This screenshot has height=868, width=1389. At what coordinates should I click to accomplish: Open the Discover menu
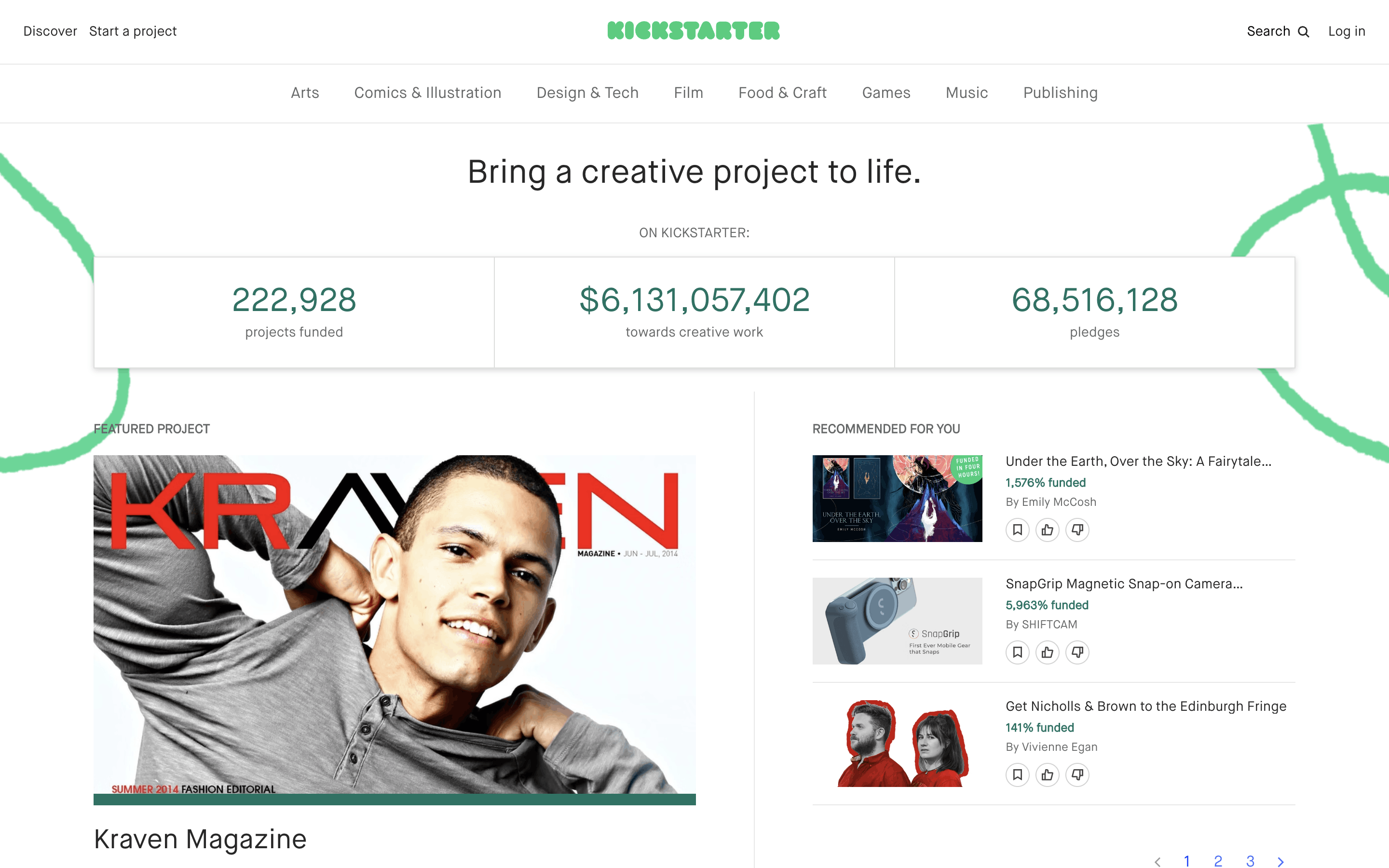(x=50, y=31)
